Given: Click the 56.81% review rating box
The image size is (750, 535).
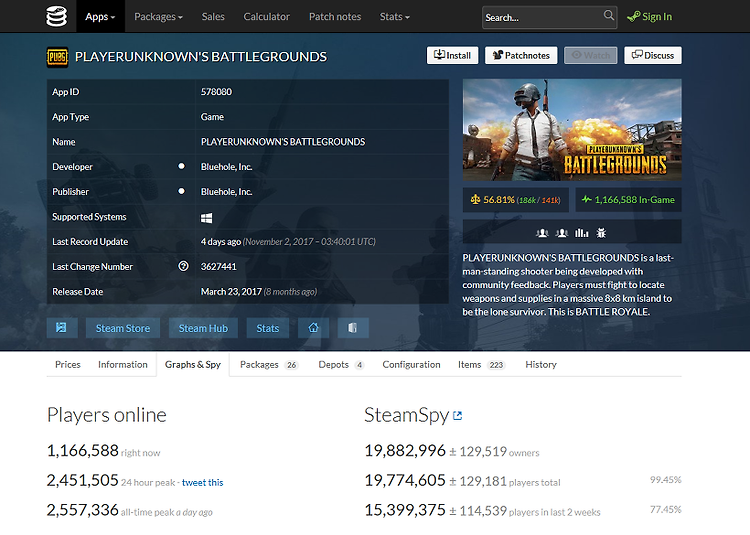Looking at the screenshot, I should point(516,200).
